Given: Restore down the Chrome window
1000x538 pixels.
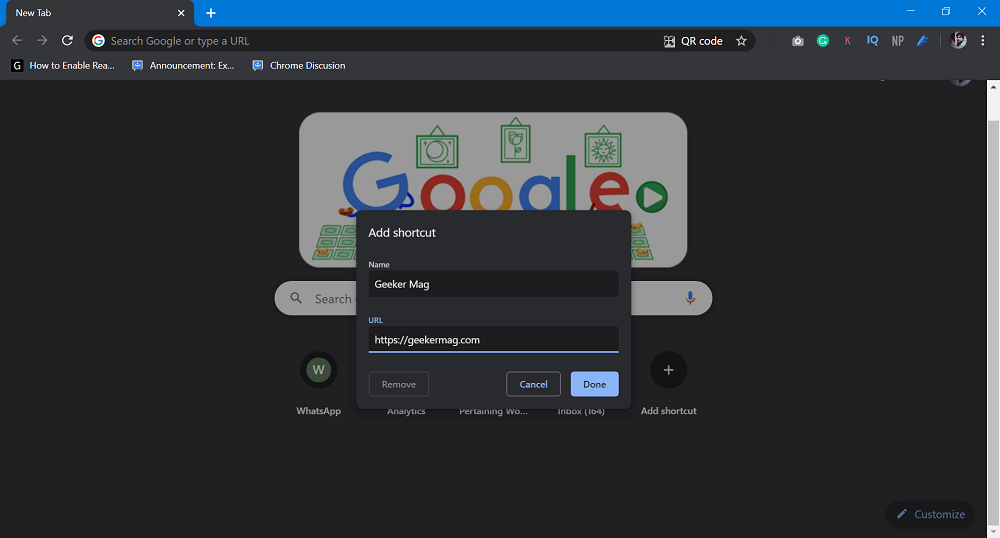Looking at the screenshot, I should click(946, 11).
